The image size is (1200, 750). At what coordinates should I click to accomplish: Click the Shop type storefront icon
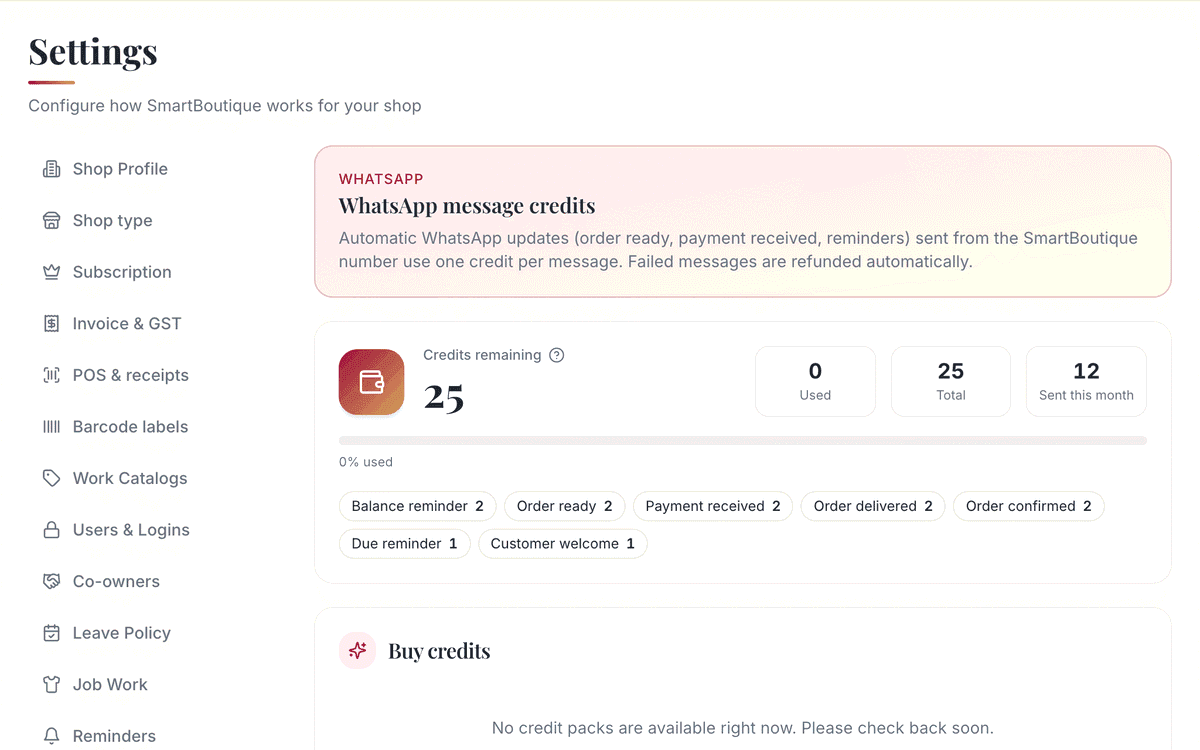pos(51,221)
